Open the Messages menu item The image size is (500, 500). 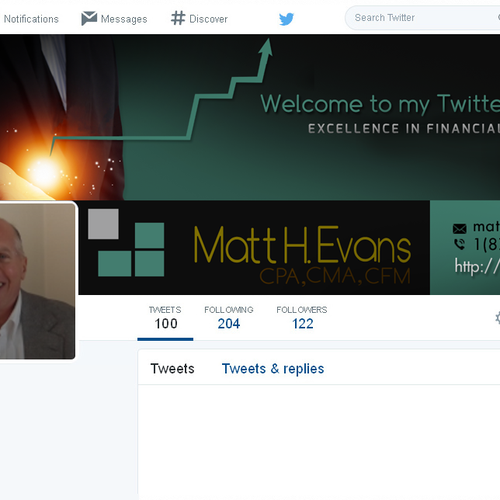pyautogui.click(x=114, y=19)
